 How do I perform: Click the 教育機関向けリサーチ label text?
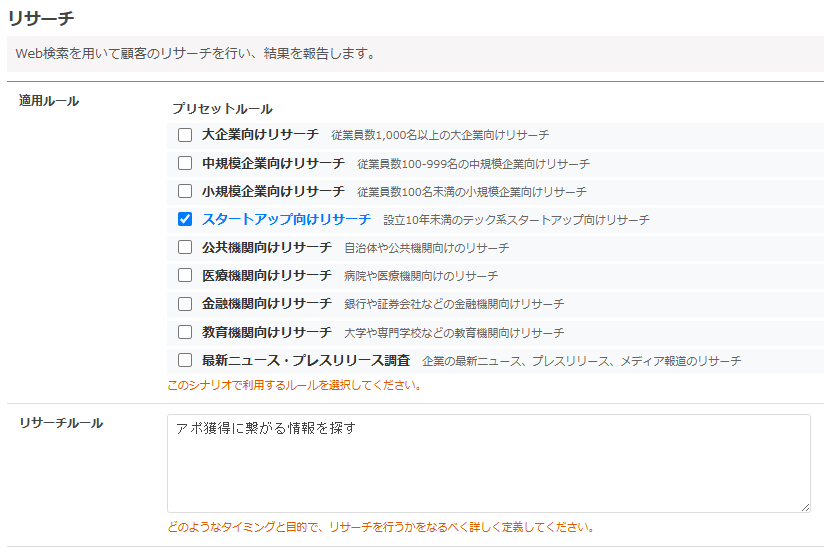(266, 332)
